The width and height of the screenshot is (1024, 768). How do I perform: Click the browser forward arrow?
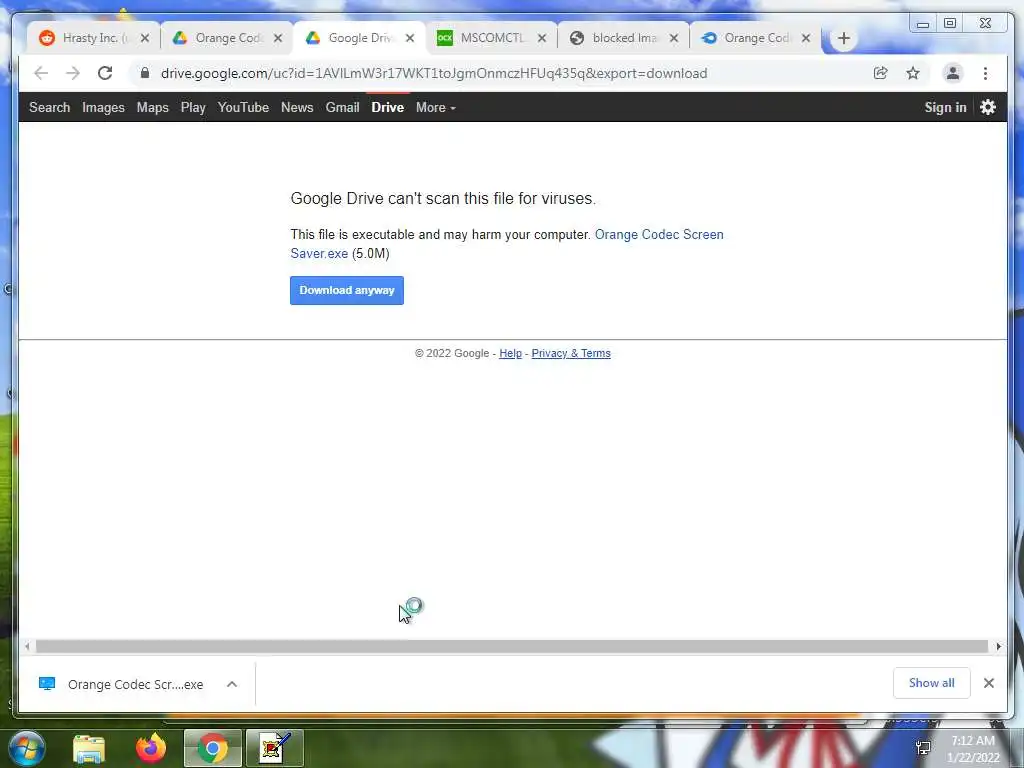pyautogui.click(x=72, y=73)
